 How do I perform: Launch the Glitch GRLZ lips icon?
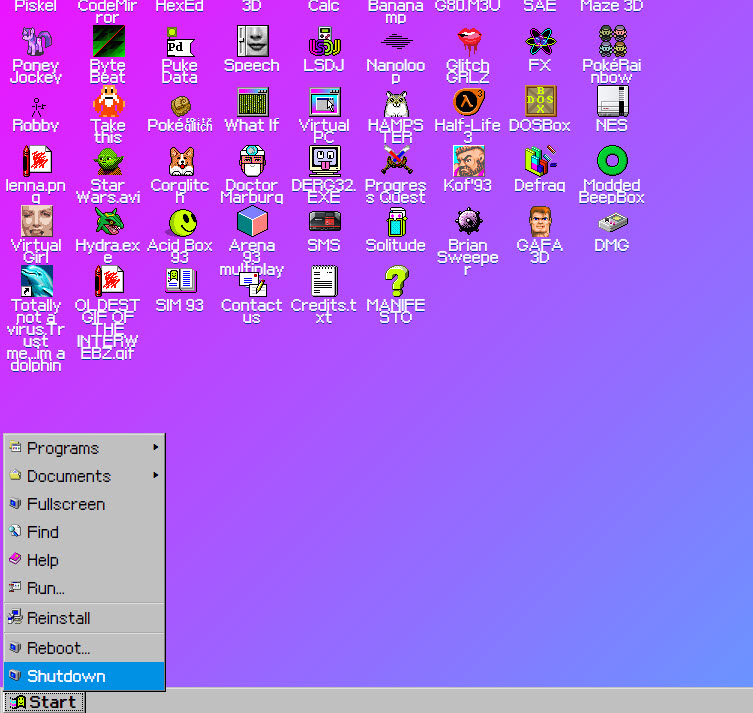[467, 43]
